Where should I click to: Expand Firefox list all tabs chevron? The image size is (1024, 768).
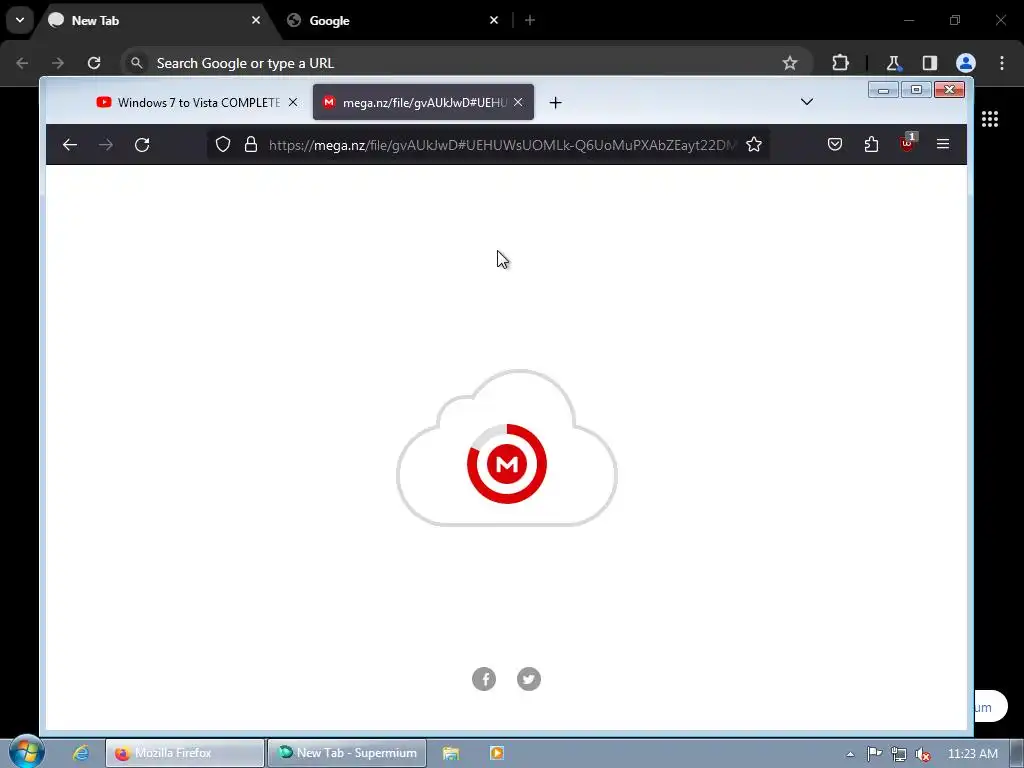pyautogui.click(x=807, y=102)
